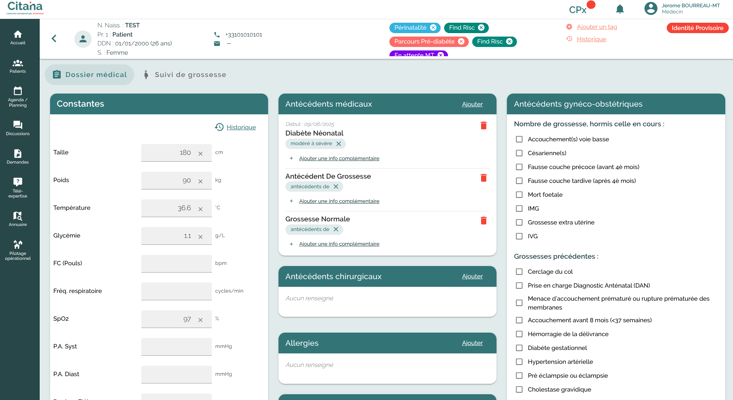Screen dimensions: 733x400
Task: Remove the Périnatalité tag
Action: tap(433, 28)
